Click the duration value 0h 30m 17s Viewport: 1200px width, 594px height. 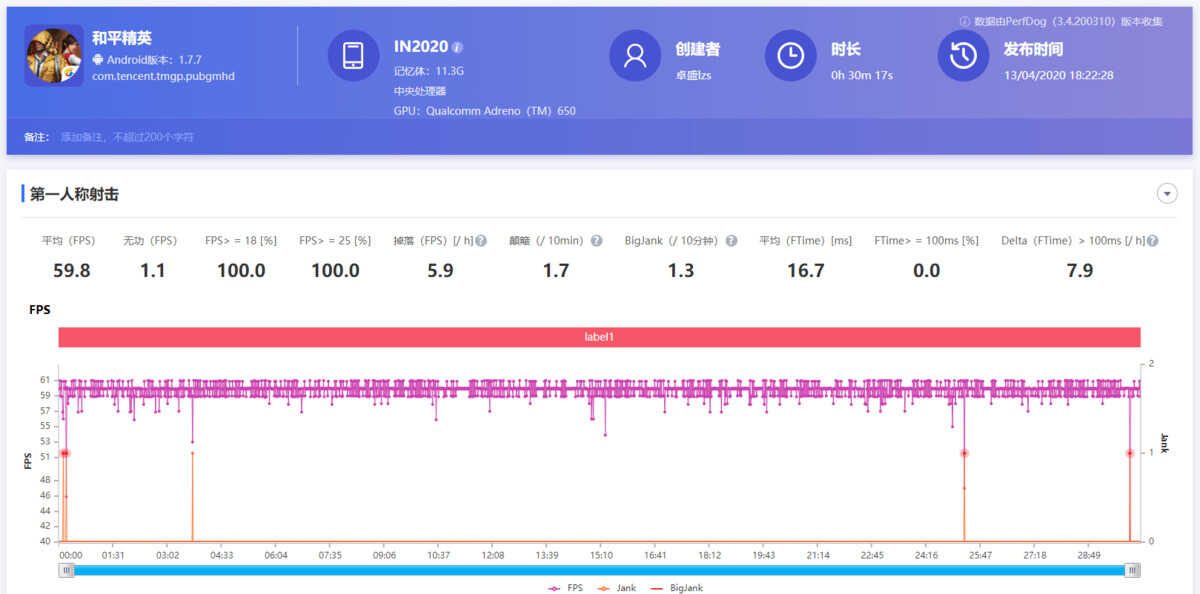coord(862,75)
